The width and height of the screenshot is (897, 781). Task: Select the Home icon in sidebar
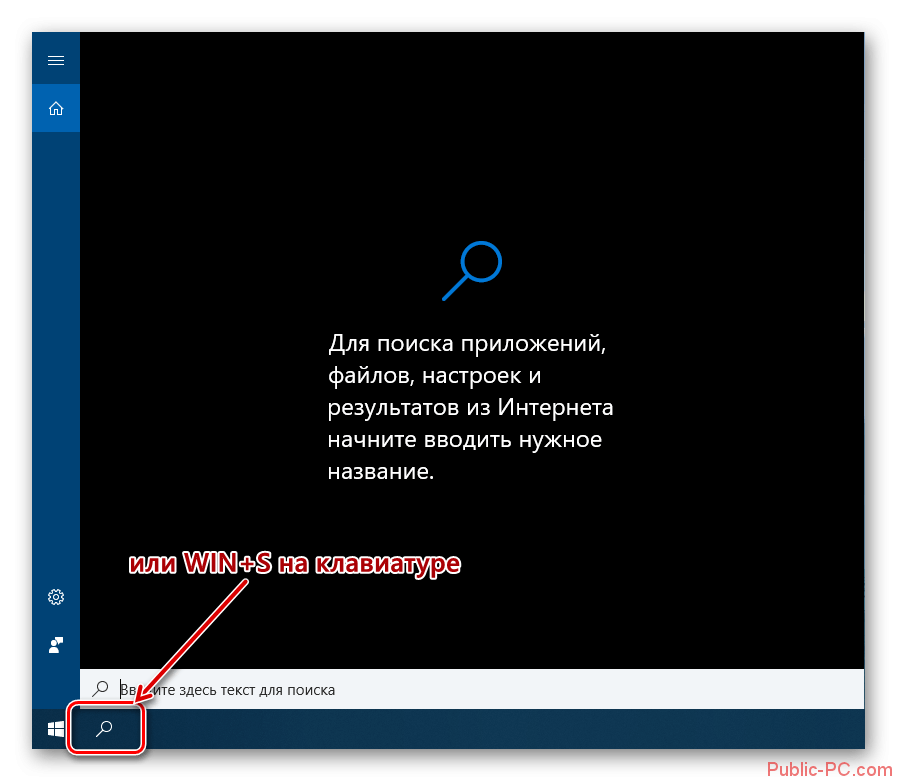point(55,108)
